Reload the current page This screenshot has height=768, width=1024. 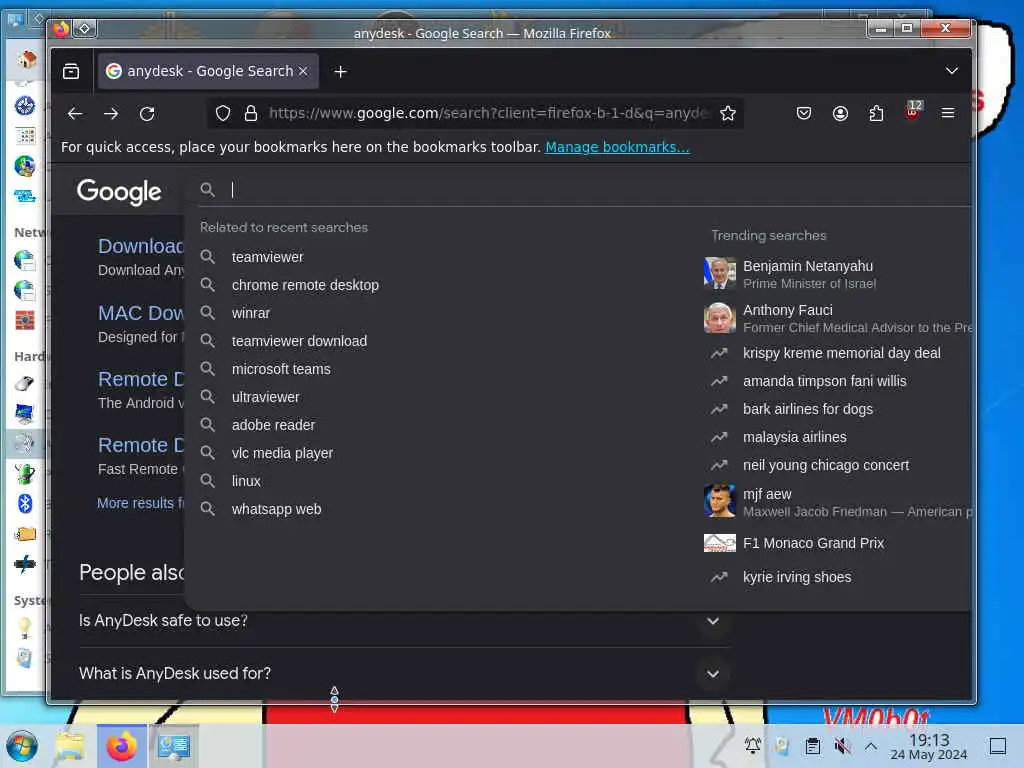148,114
